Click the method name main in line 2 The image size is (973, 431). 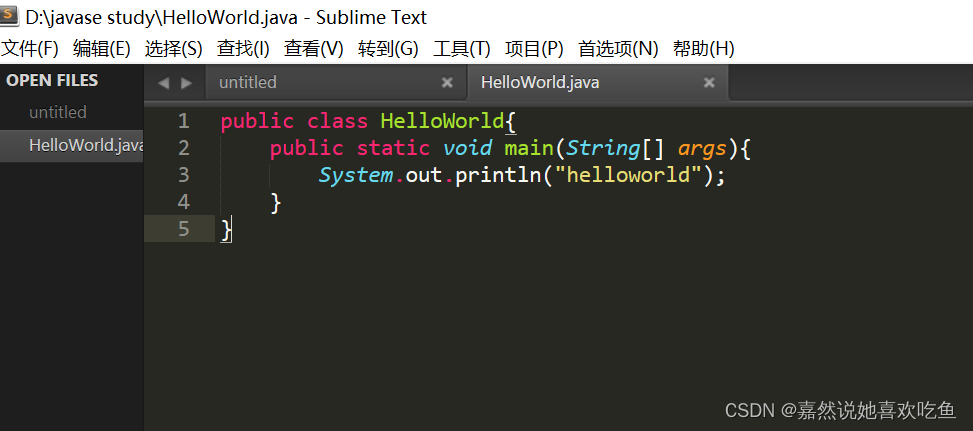tap(529, 148)
